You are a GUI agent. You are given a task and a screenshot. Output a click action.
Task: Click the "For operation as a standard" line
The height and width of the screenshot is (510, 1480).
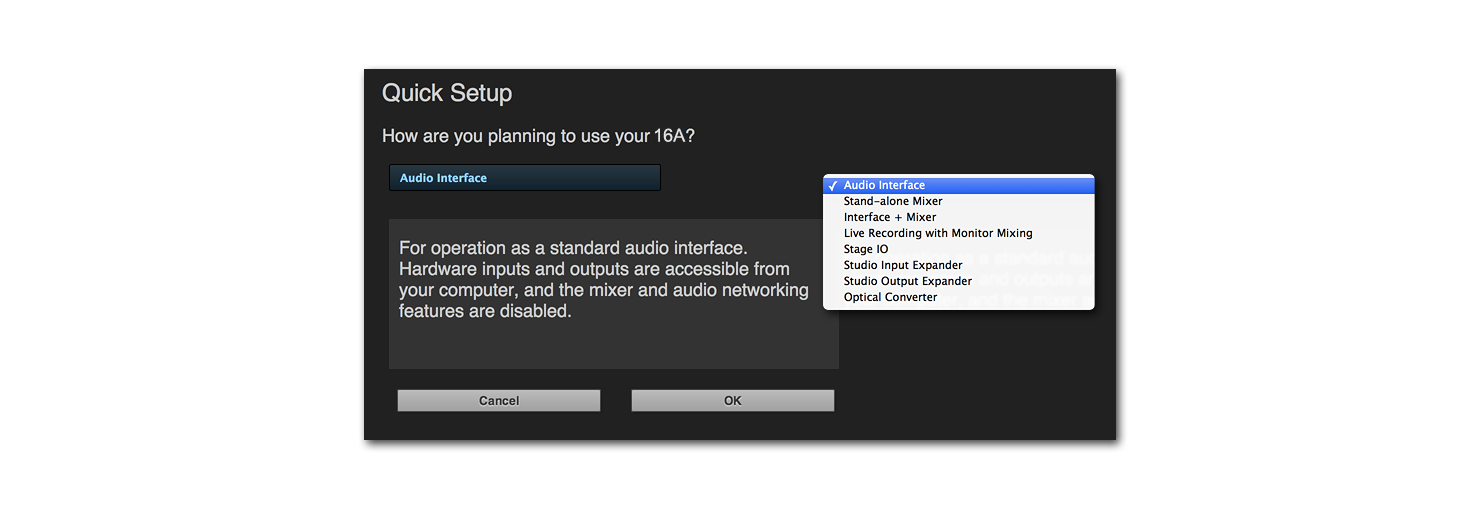pyautogui.click(x=573, y=248)
